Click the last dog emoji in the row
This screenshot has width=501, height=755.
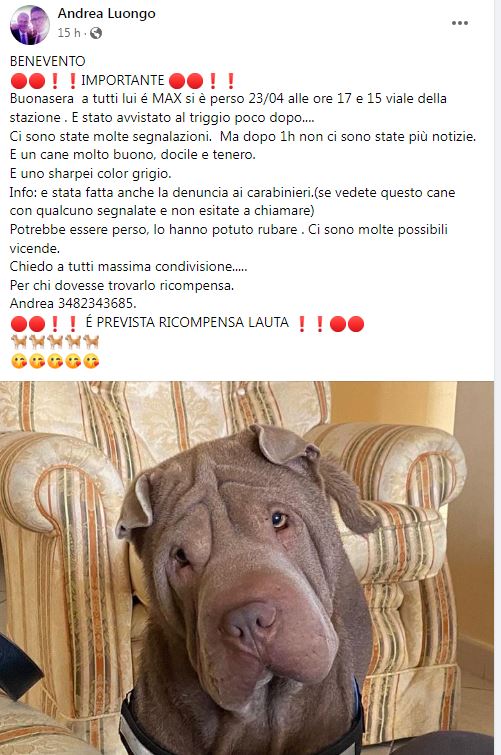[x=91, y=342]
